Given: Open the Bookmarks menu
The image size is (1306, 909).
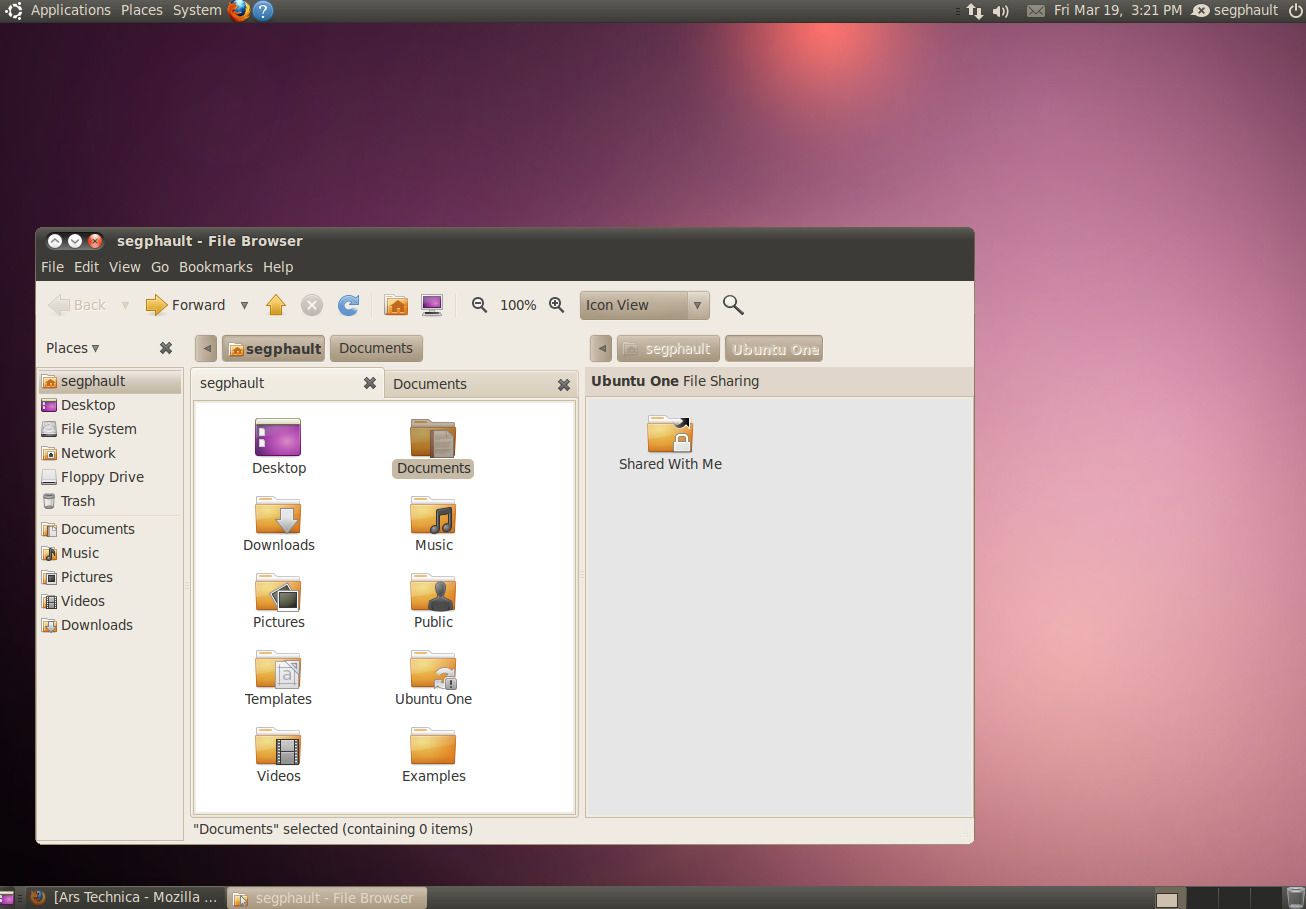Looking at the screenshot, I should coord(216,267).
